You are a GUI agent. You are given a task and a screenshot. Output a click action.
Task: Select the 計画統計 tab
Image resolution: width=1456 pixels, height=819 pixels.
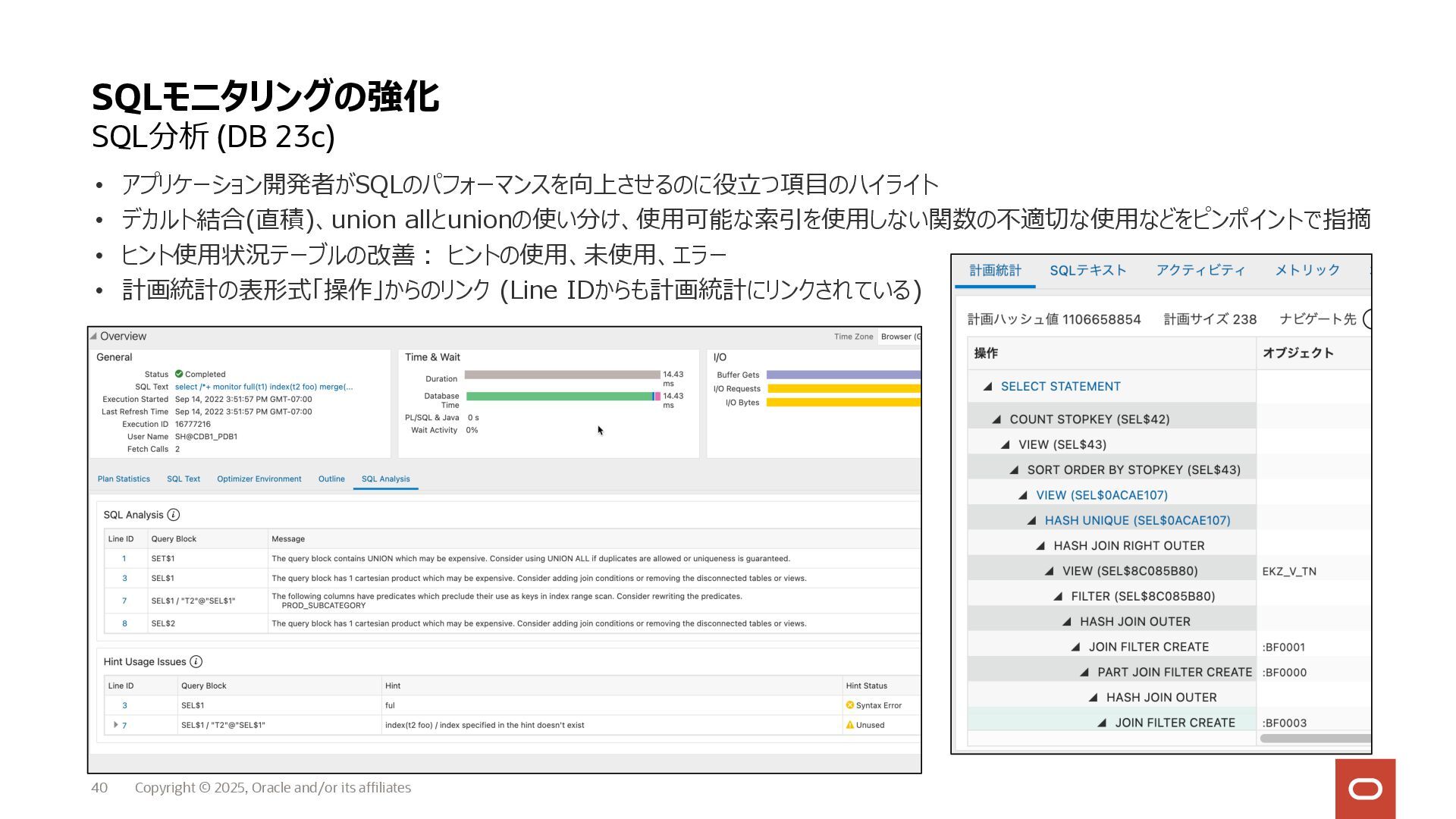(x=995, y=271)
